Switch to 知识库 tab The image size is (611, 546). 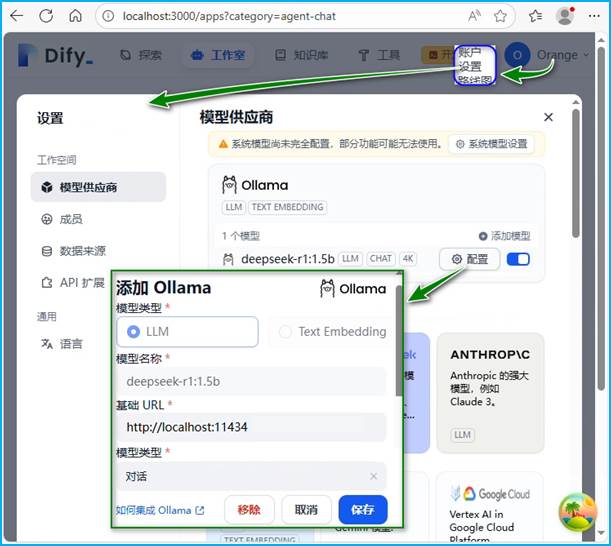tap(301, 55)
